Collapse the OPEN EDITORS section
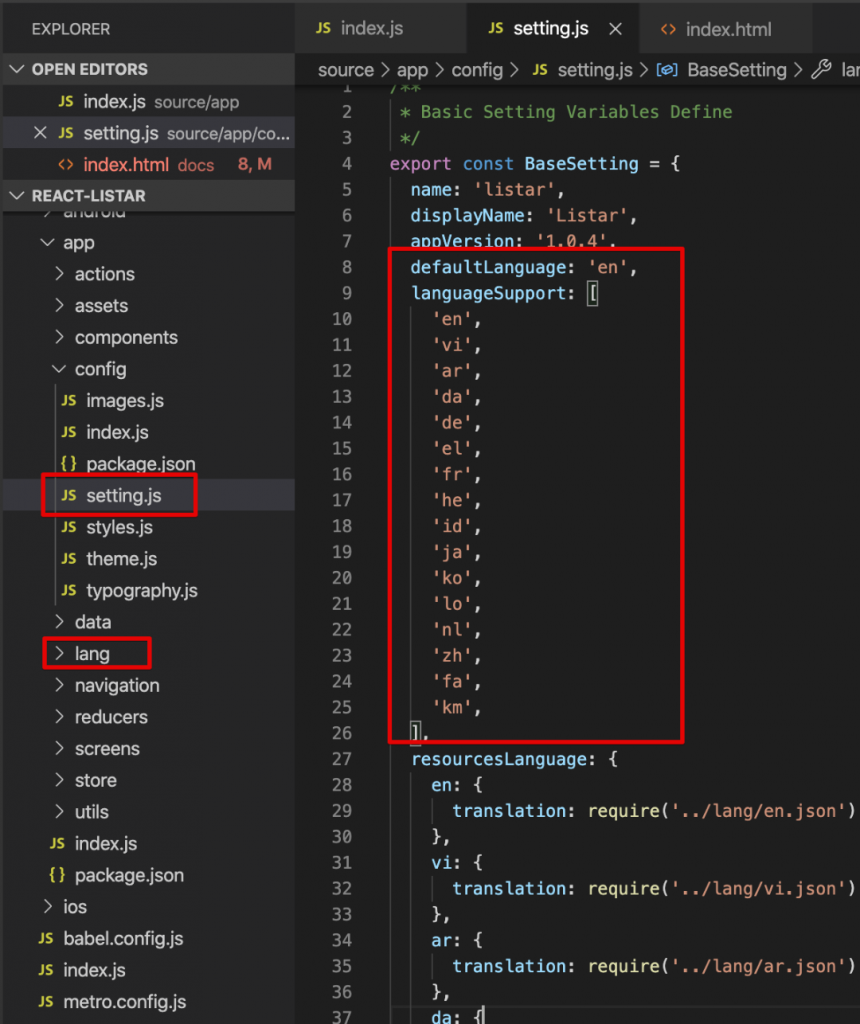Screen dimensions: 860x1024 pos(17,69)
